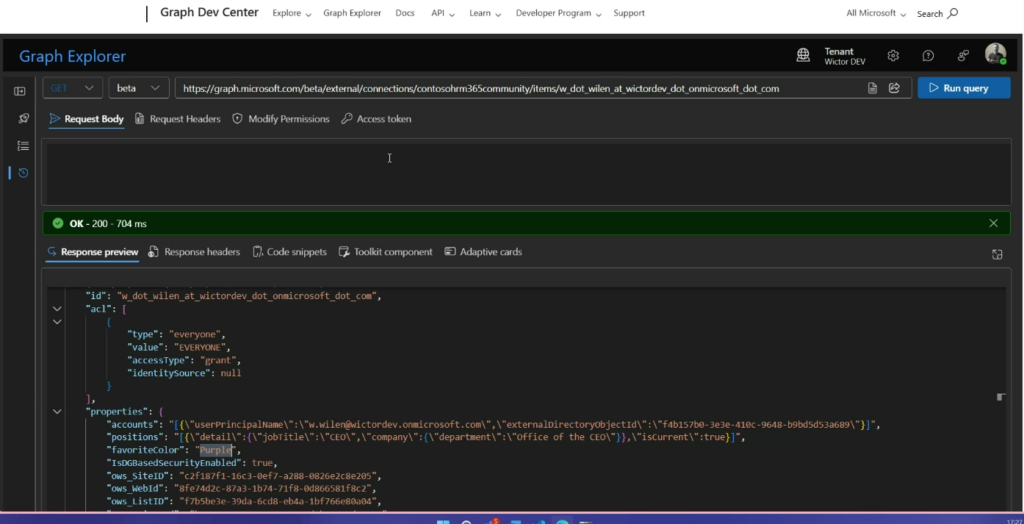Click the Run query button

click(964, 88)
